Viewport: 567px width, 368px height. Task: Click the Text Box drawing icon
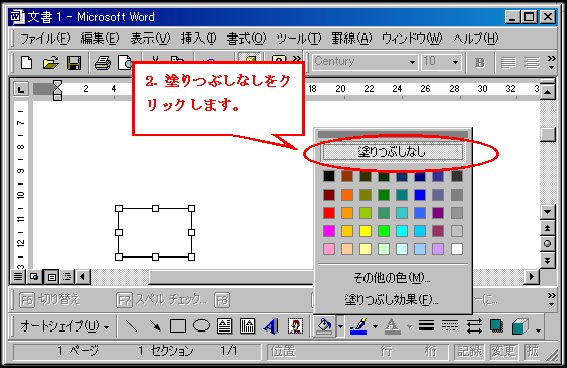tap(225, 326)
